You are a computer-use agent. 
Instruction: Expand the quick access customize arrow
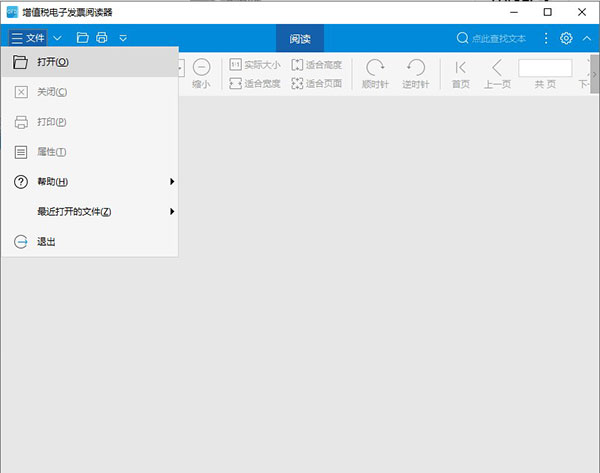[123, 38]
